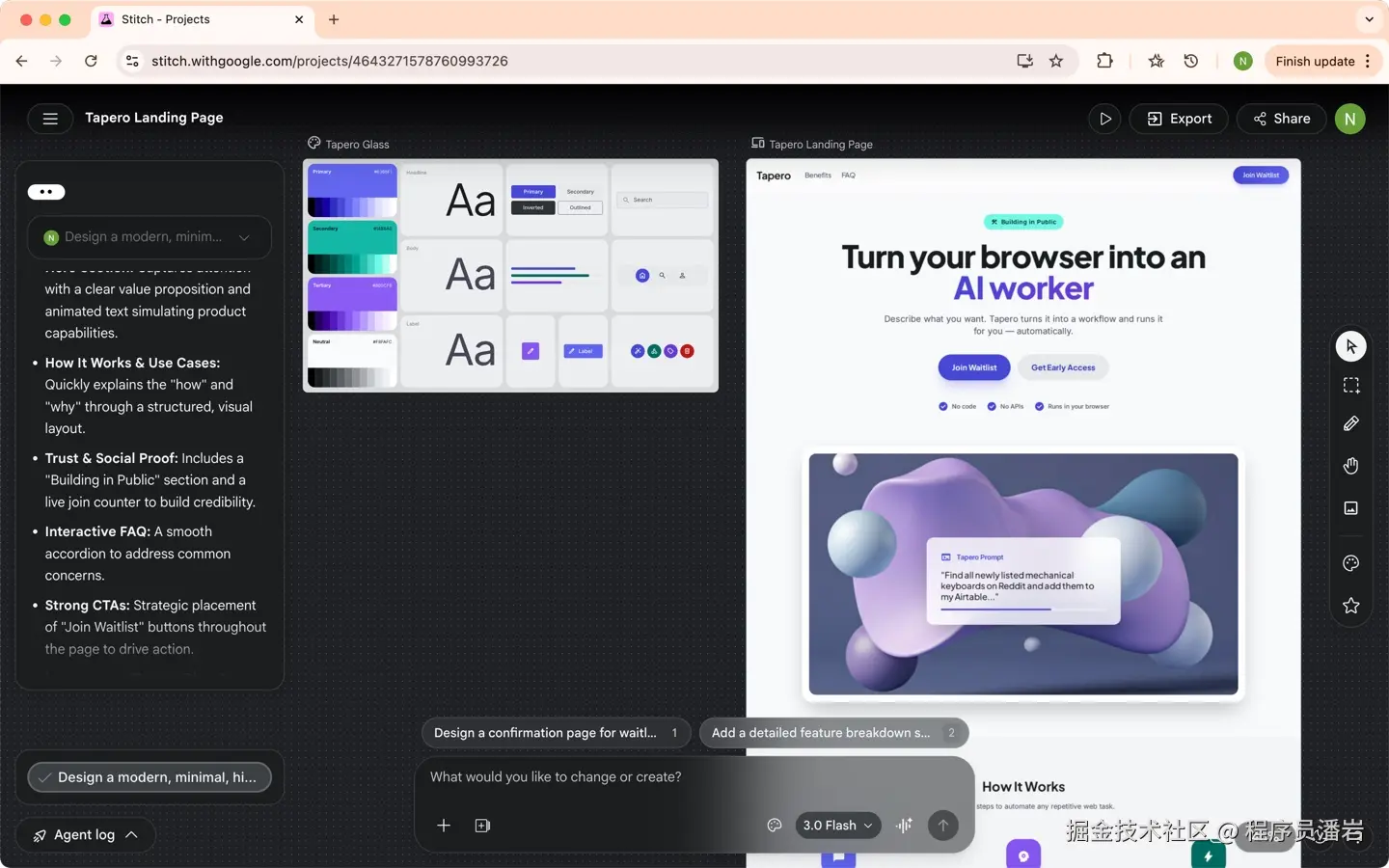Viewport: 1389px width, 868px height.
Task: Send the prompt with the arrow button
Action: point(943,826)
